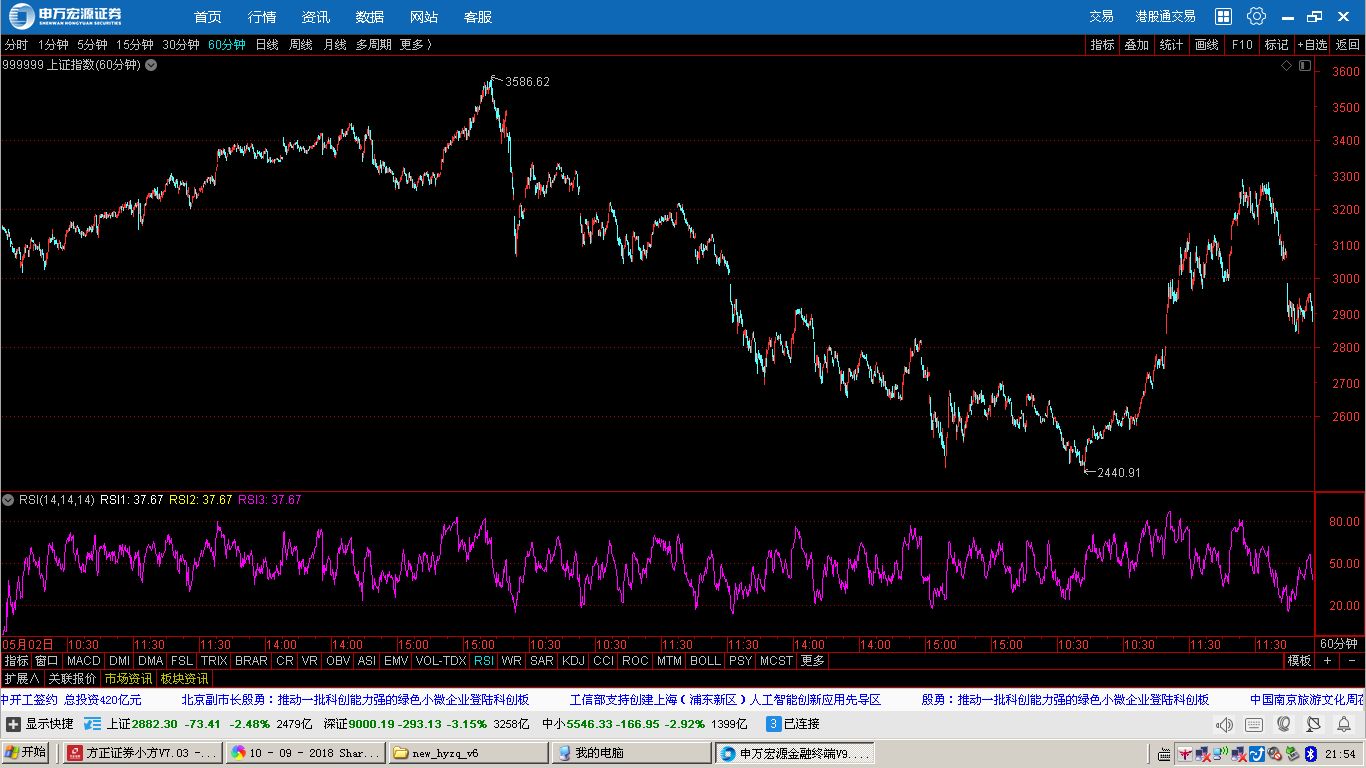Open the 更多 indicators list at bottom
1366x768 pixels.
point(813,661)
